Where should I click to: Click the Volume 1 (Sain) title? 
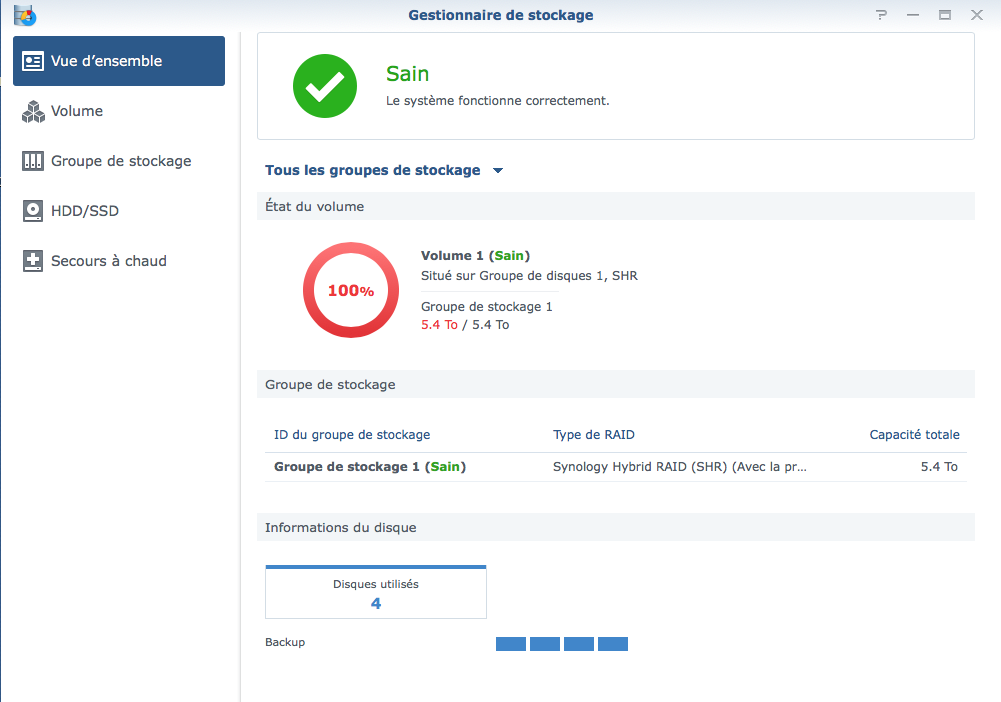click(476, 256)
